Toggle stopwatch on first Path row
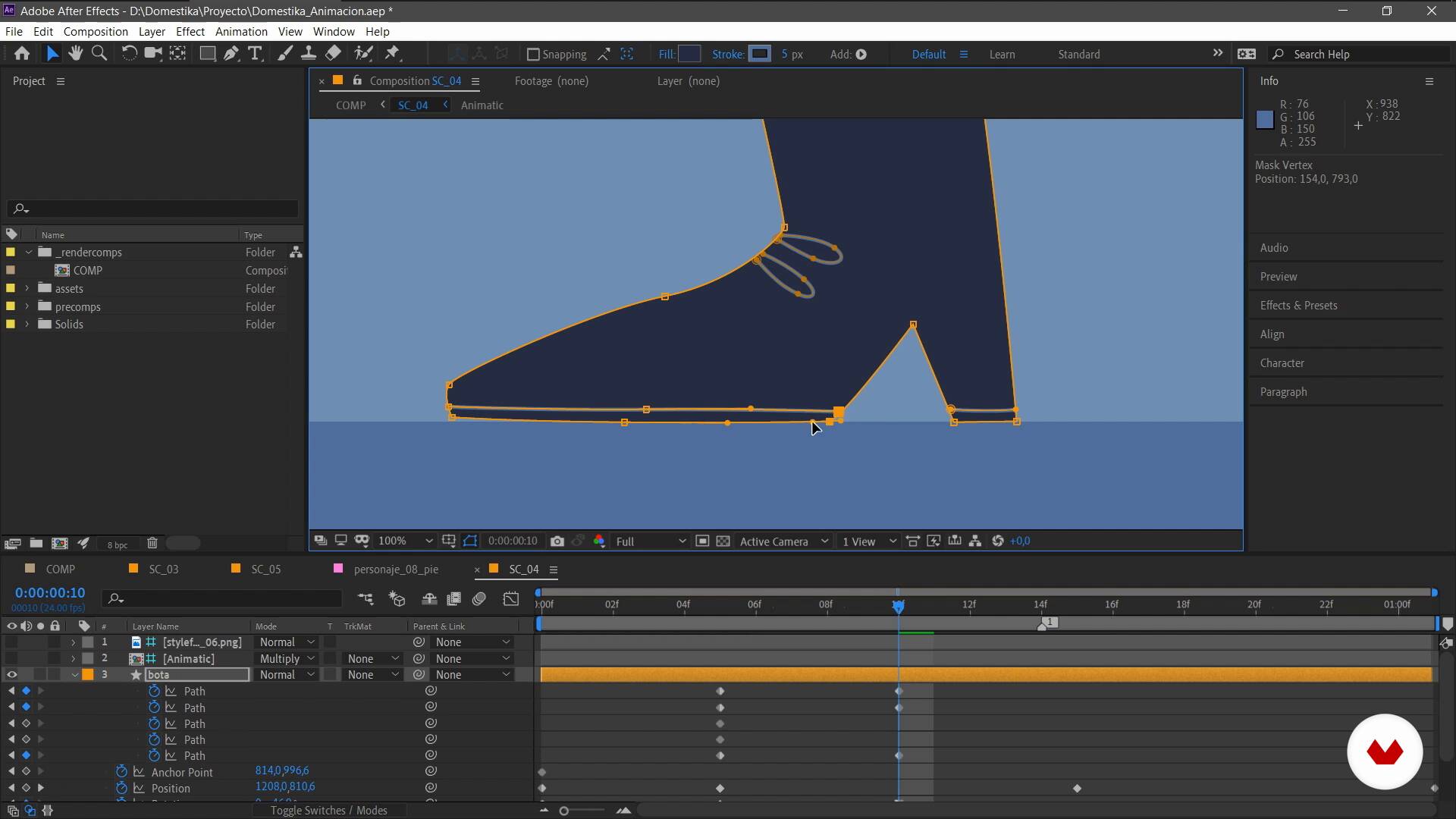 pos(154,692)
